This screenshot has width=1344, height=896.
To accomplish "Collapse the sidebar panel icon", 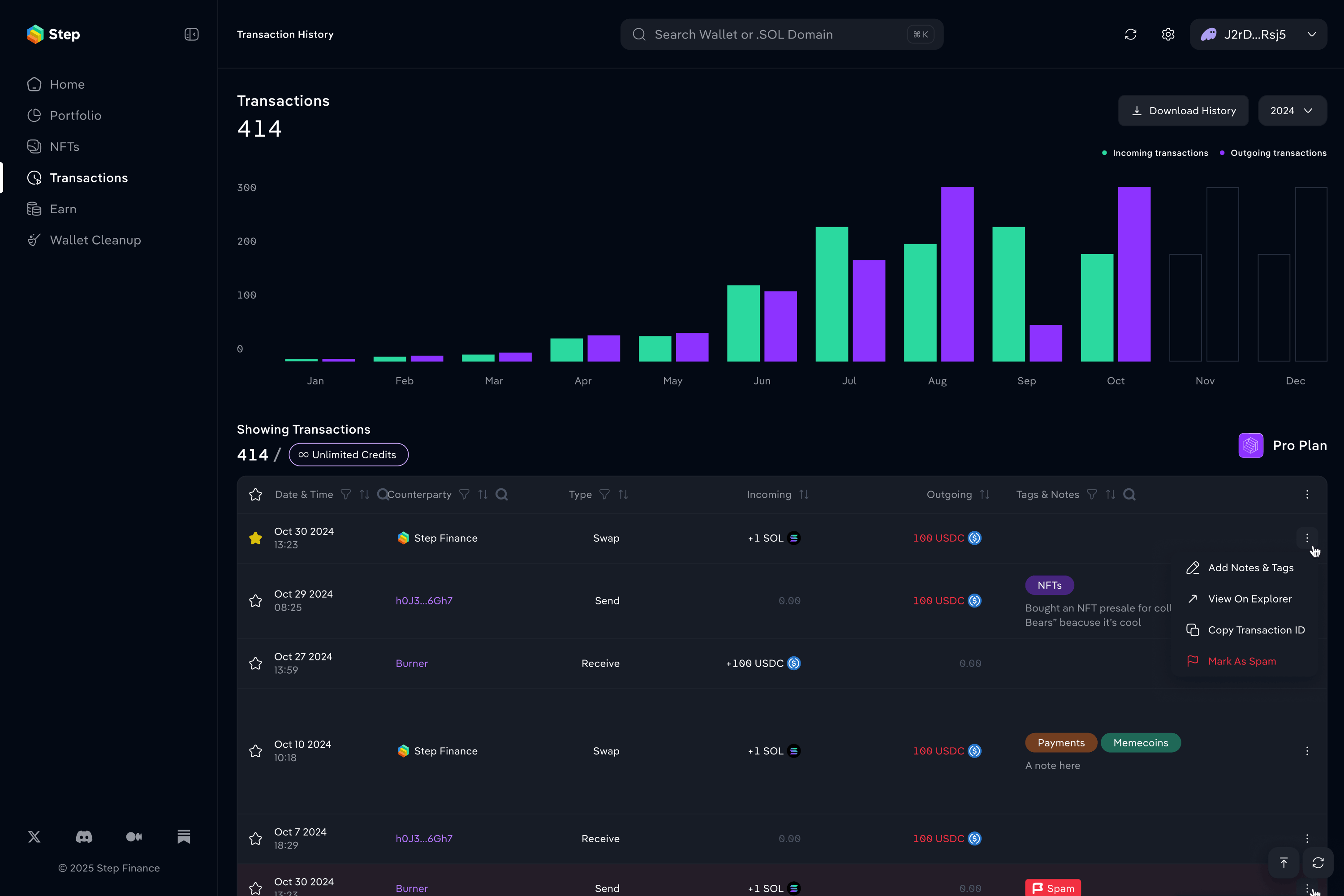I will [x=191, y=34].
